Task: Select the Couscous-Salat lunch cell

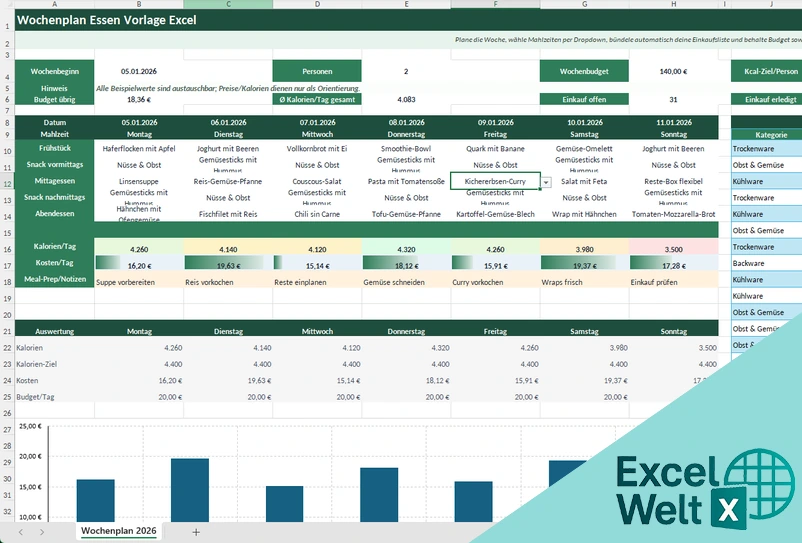Action: 317,181
